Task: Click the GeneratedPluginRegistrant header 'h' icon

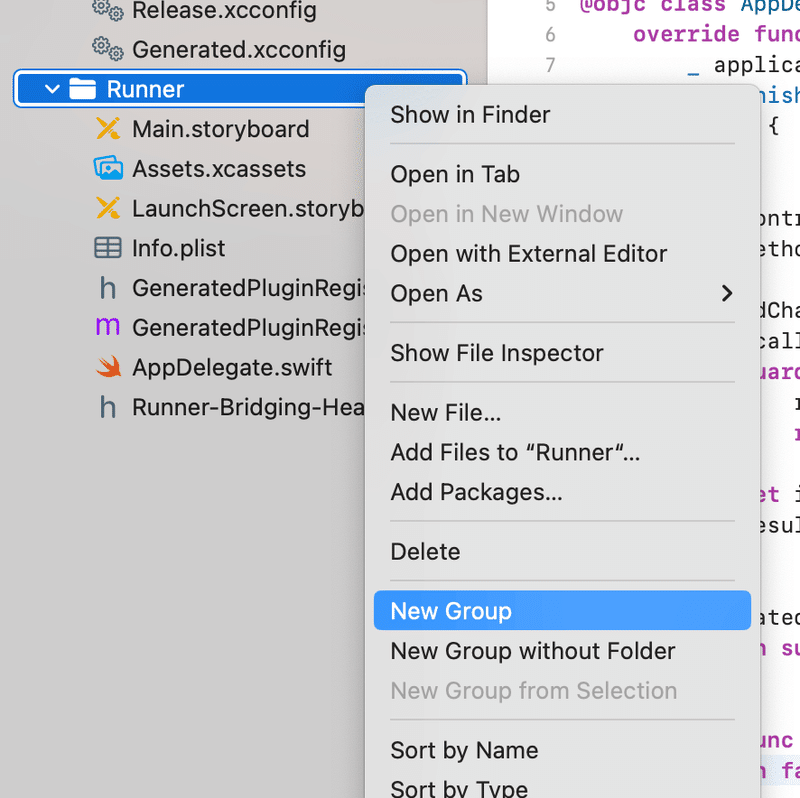Action: [108, 288]
